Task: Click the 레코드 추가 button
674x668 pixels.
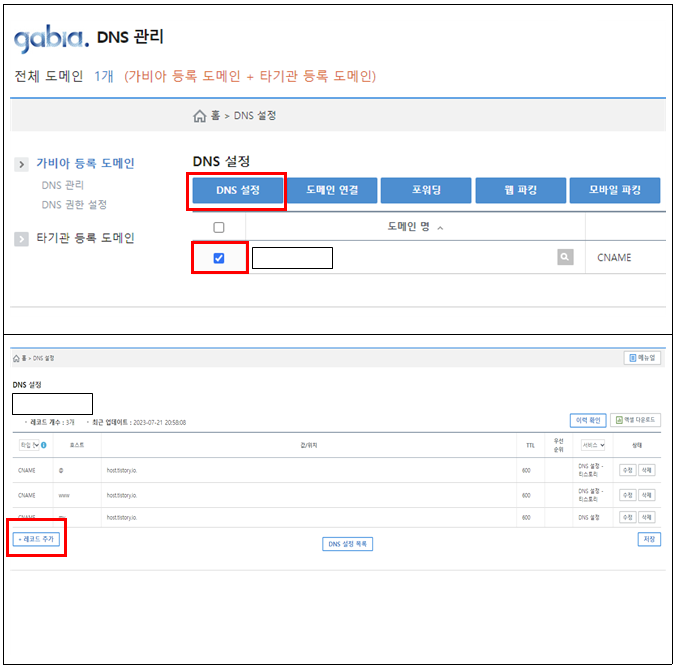Action: 36,539
